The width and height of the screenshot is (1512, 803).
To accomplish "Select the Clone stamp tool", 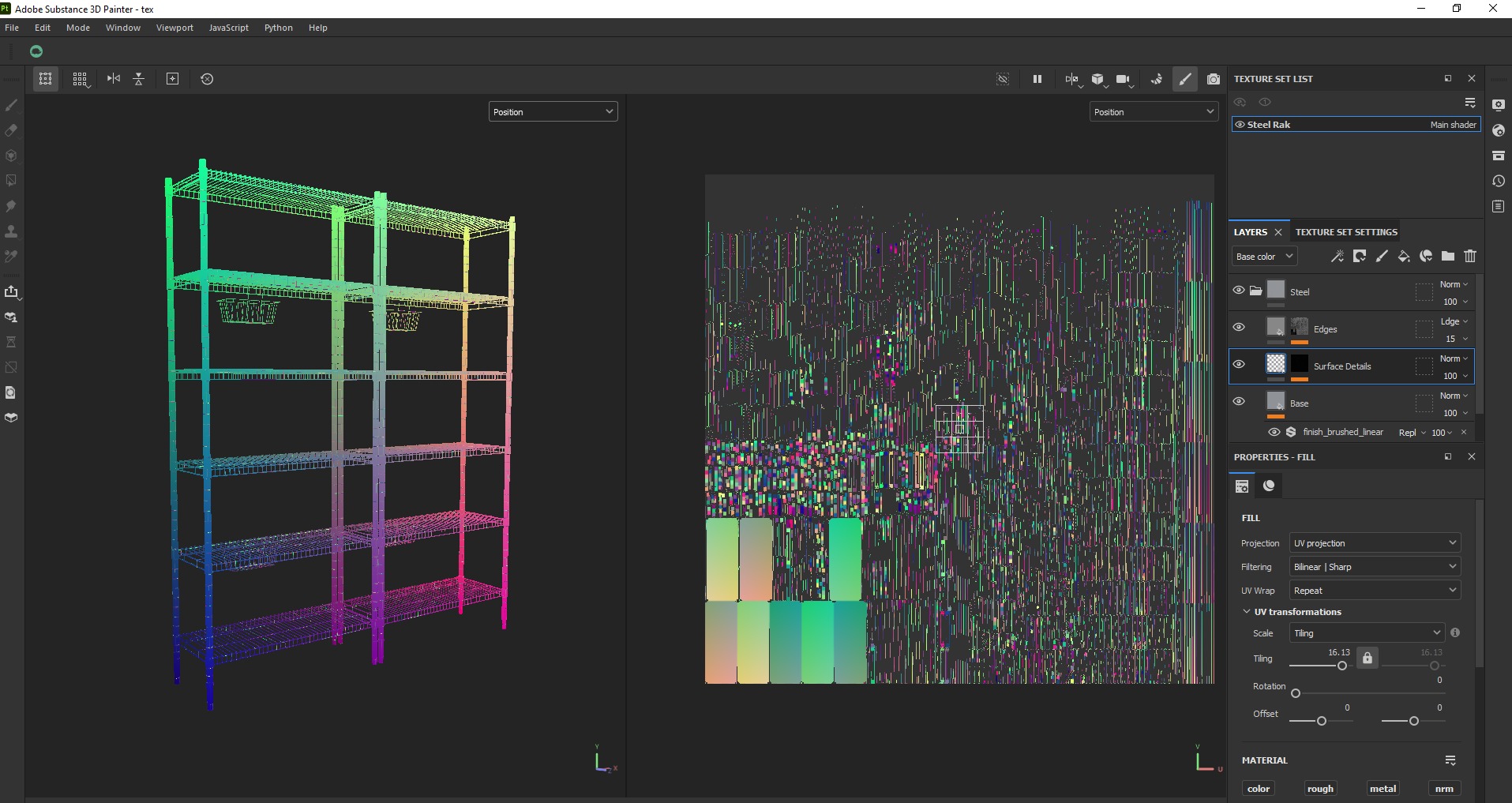I will point(11,231).
